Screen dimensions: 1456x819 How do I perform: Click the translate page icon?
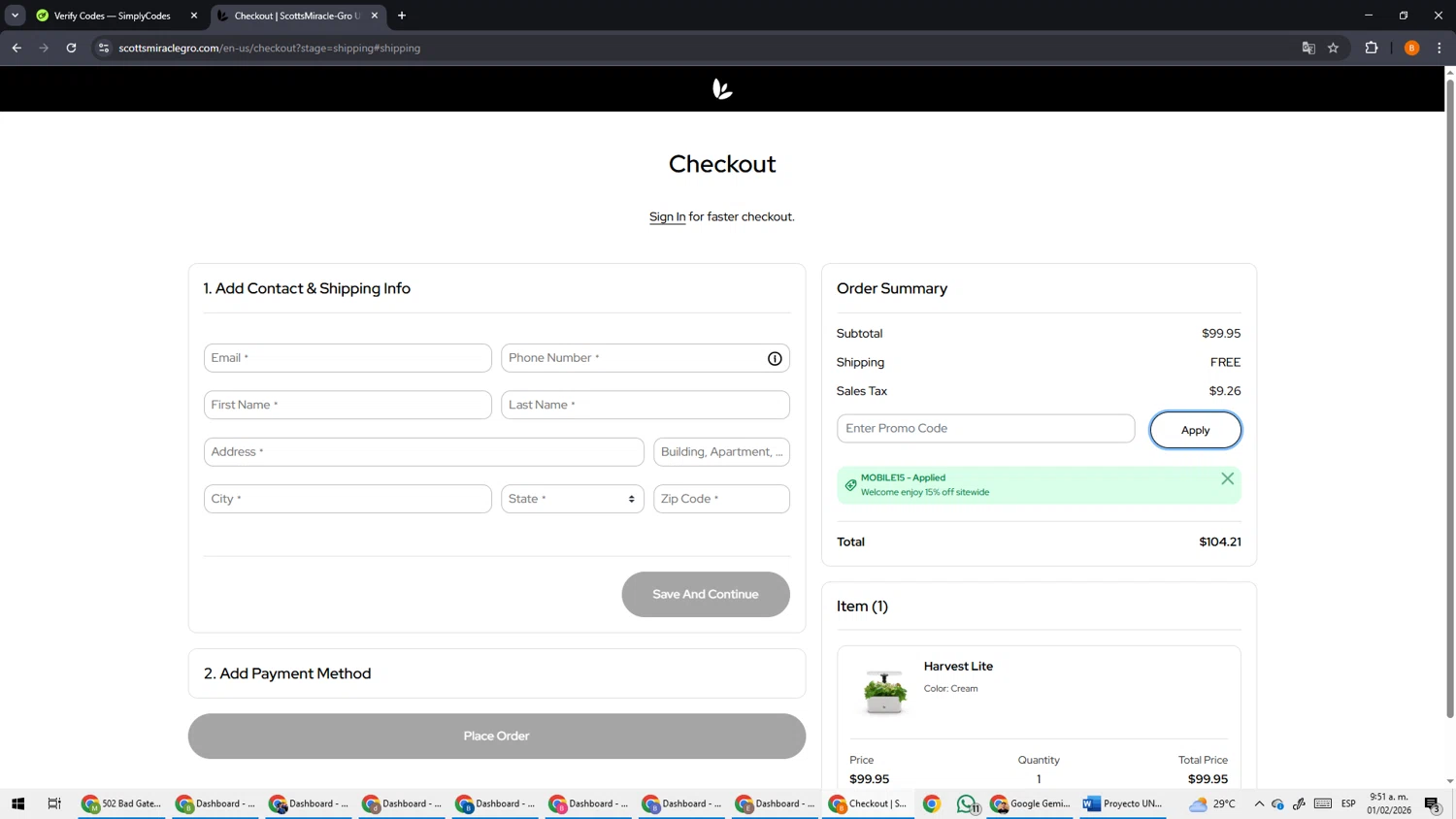coord(1307,48)
